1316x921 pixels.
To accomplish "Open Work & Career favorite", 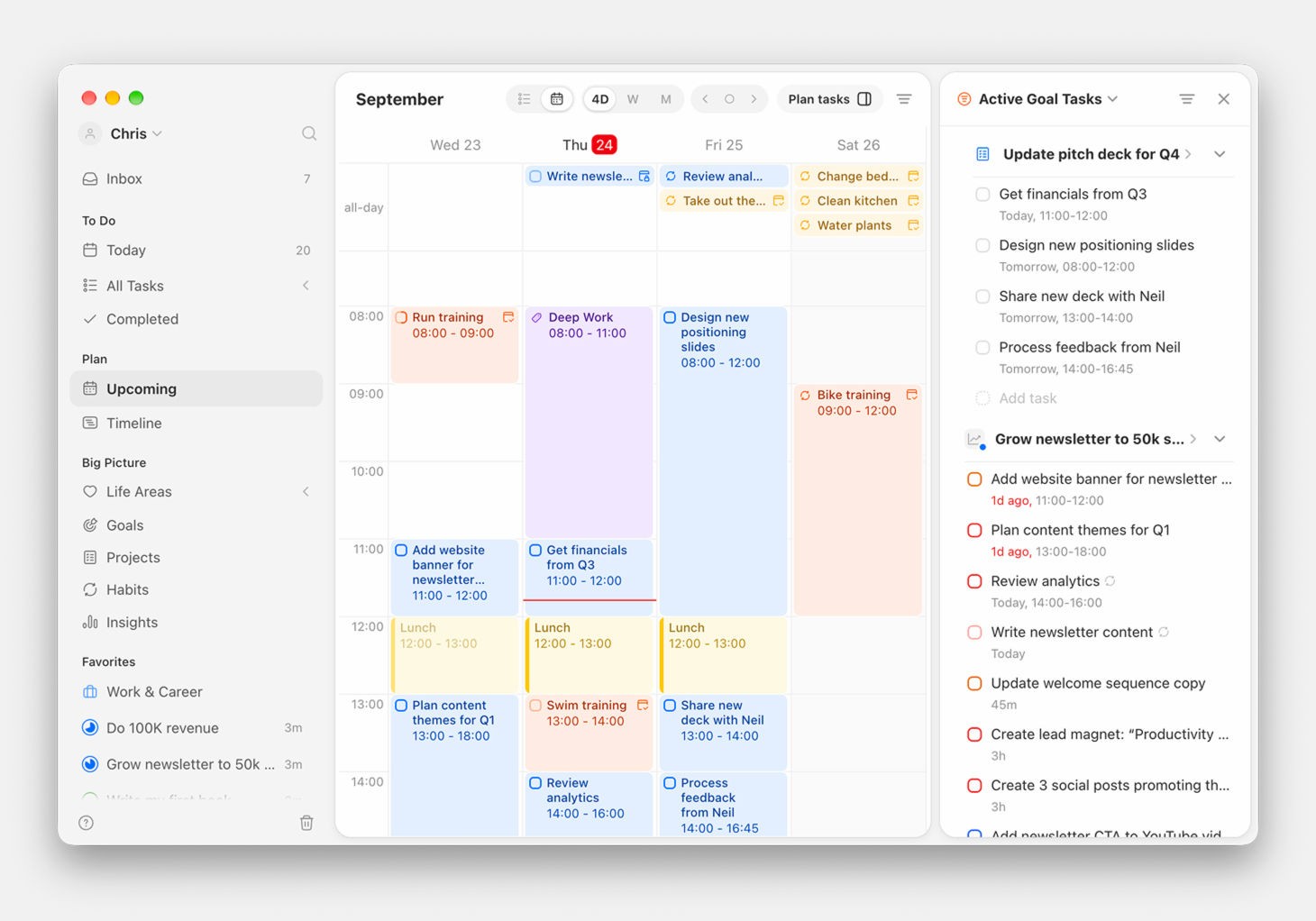I will point(196,692).
